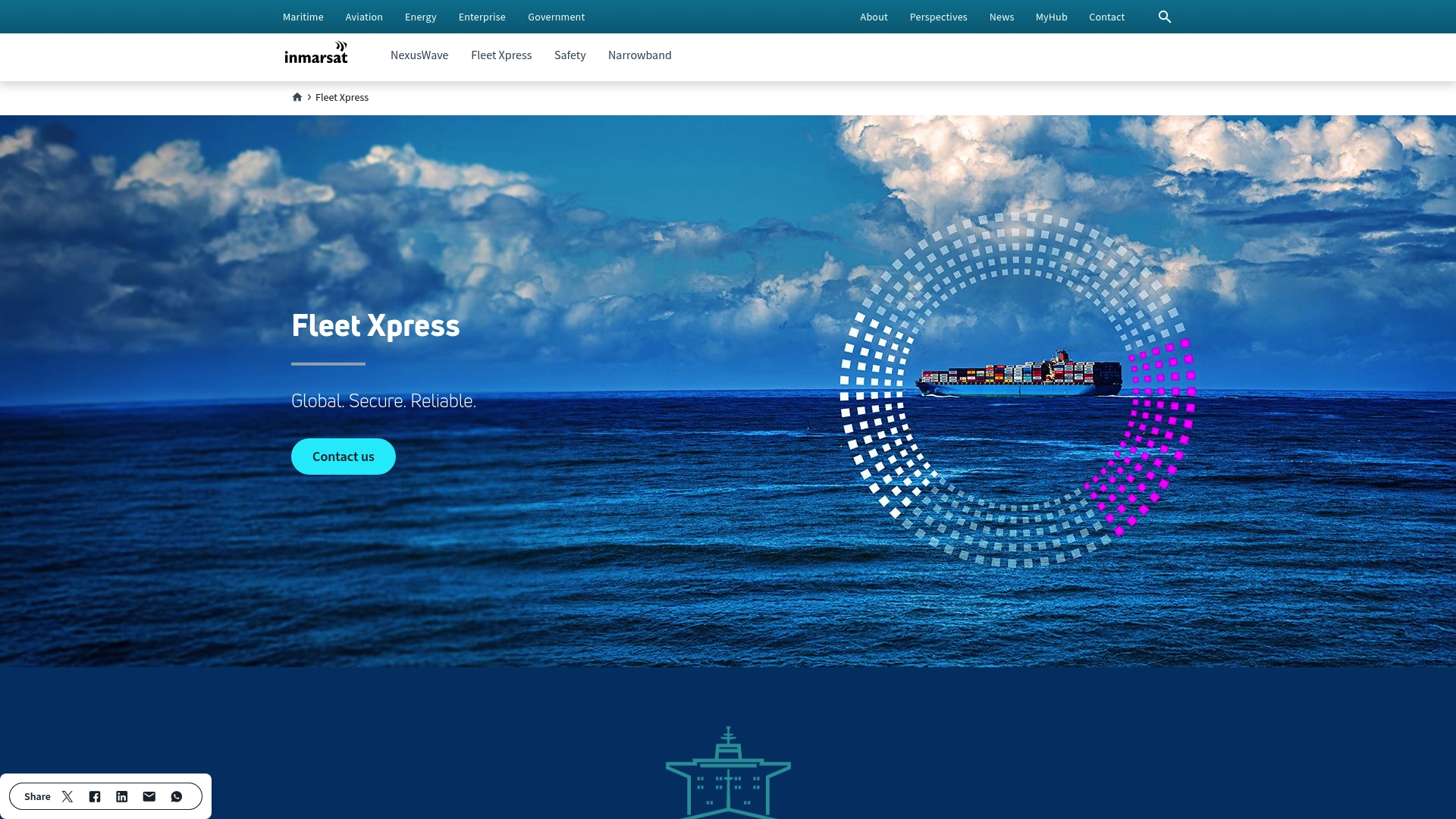Image resolution: width=1456 pixels, height=819 pixels.
Task: Click Fleet Xpress breadcrumb text
Action: [342, 97]
